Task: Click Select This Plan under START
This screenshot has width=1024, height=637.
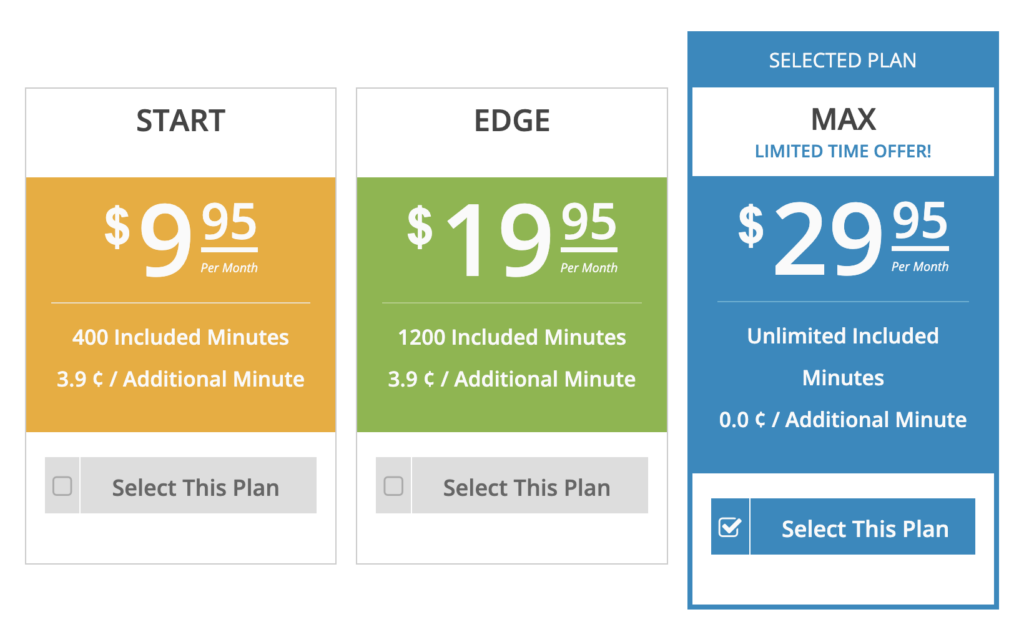Action: click(196, 488)
